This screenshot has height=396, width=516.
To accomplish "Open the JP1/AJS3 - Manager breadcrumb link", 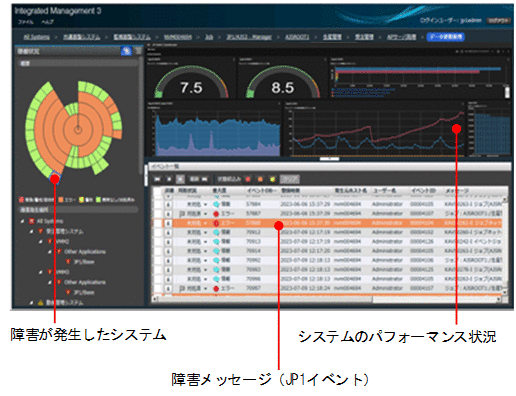I will (249, 37).
